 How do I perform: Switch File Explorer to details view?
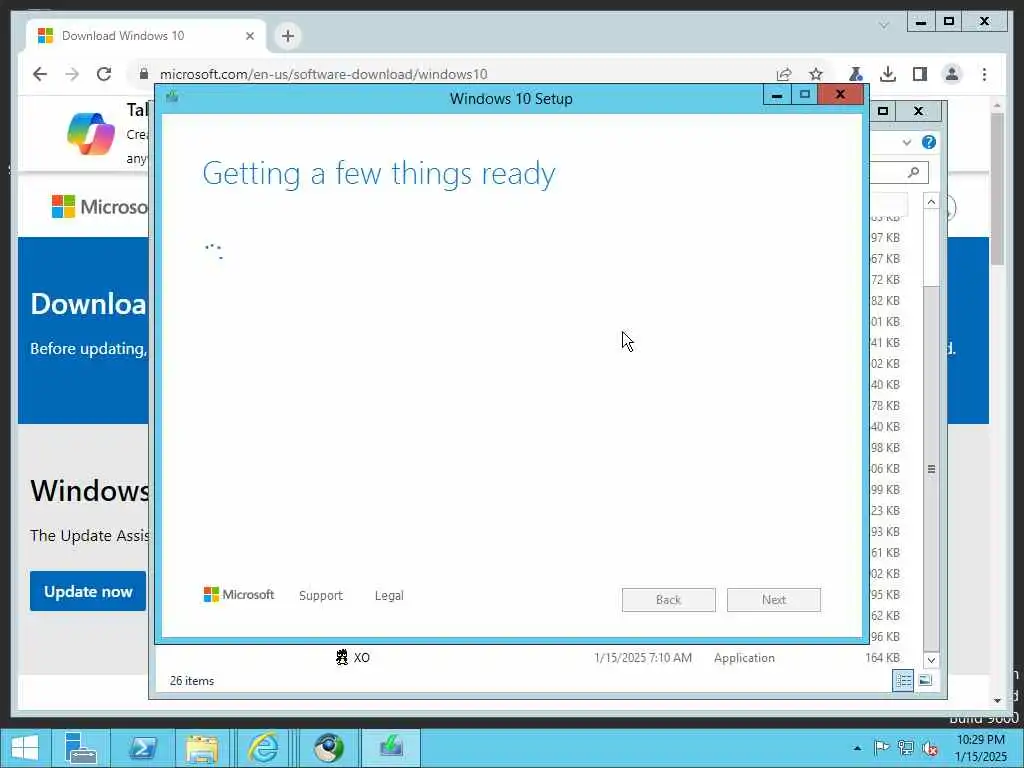(x=903, y=680)
